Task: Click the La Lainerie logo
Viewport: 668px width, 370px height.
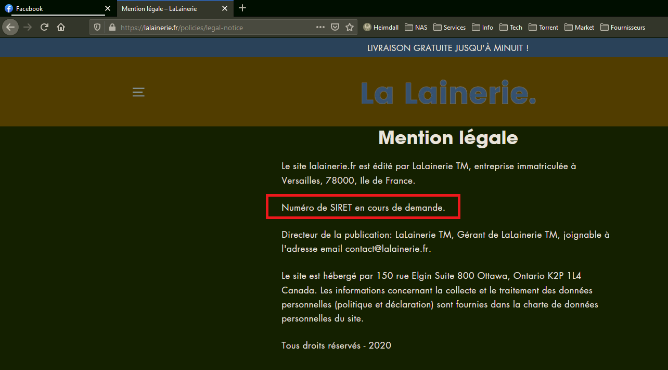Action: click(x=448, y=92)
